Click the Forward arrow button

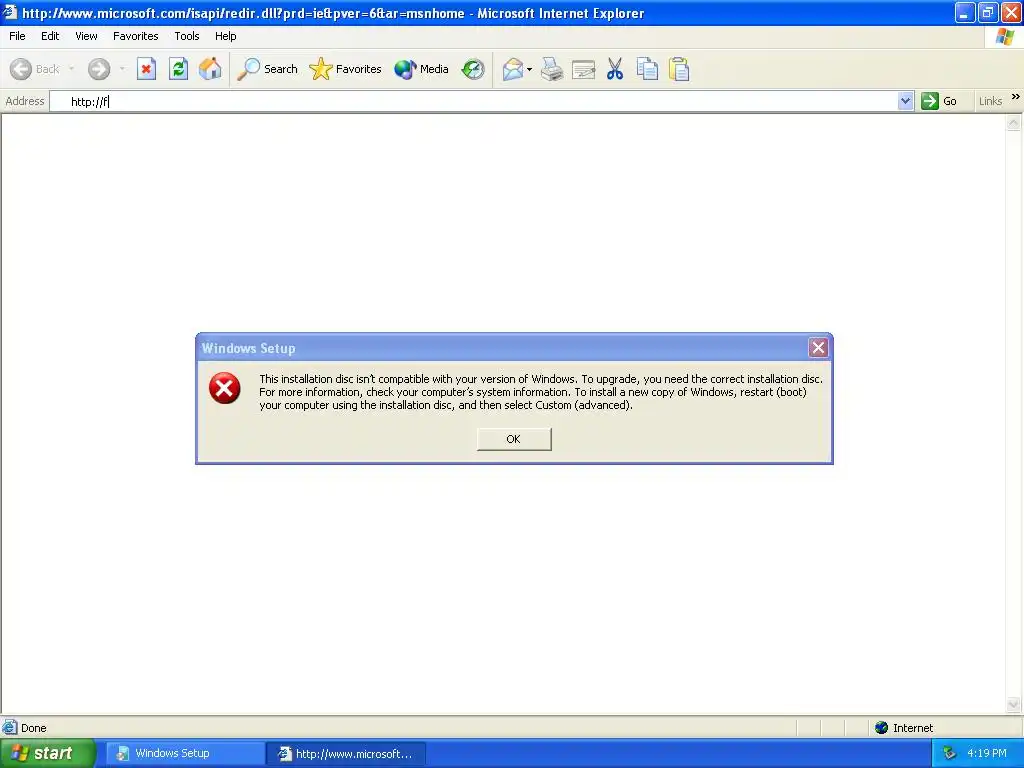click(x=99, y=69)
